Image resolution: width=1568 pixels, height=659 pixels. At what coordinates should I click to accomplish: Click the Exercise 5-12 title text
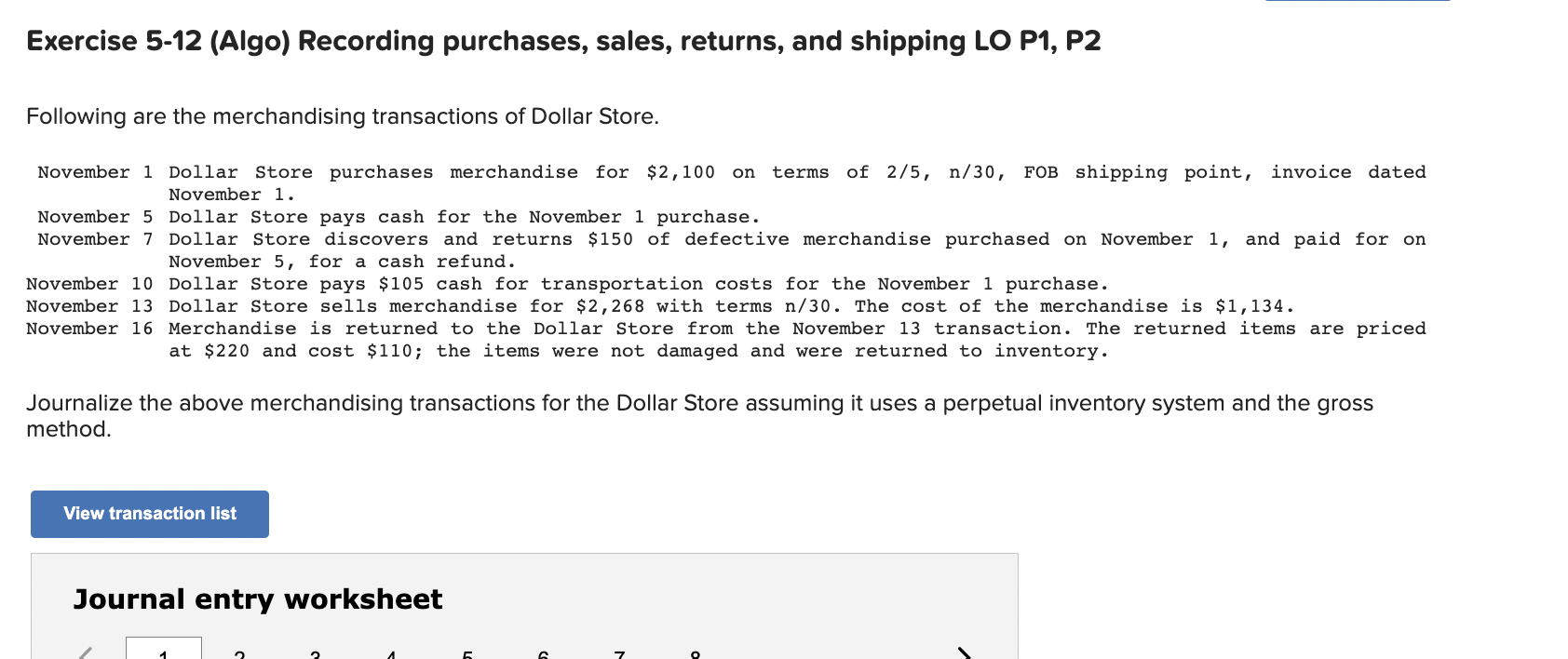click(562, 40)
